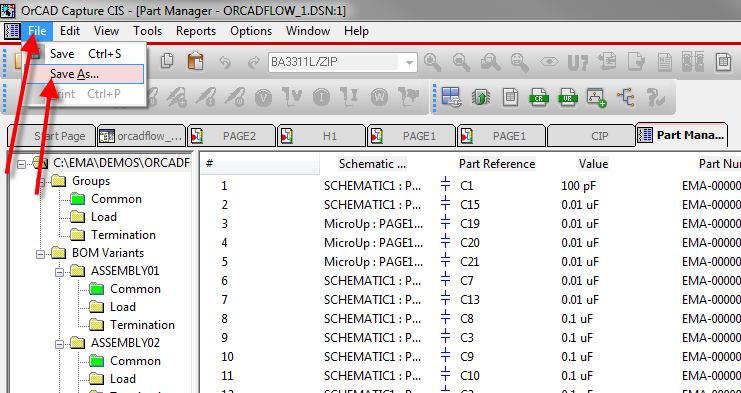Viewport: 741px width, 393px height.
Task: Click the Zoom to Region icon
Action: (490, 62)
